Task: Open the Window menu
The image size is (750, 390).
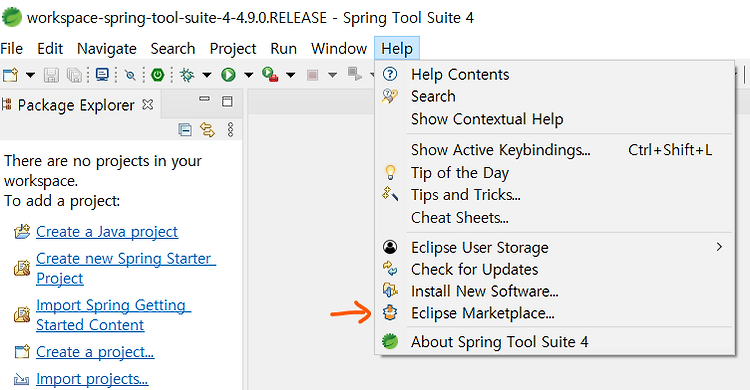Action: point(339,49)
